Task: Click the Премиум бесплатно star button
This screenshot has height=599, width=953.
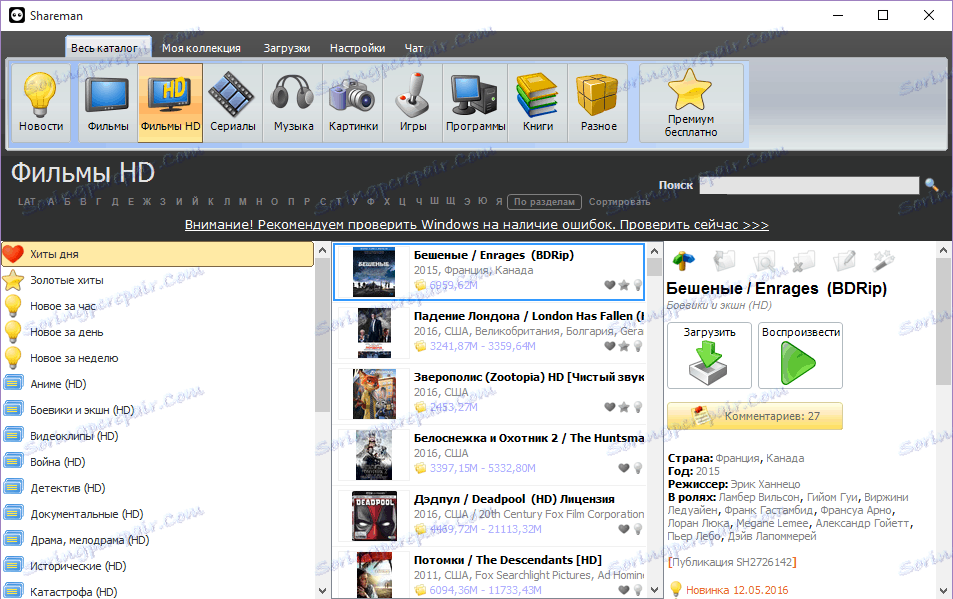Action: (691, 103)
